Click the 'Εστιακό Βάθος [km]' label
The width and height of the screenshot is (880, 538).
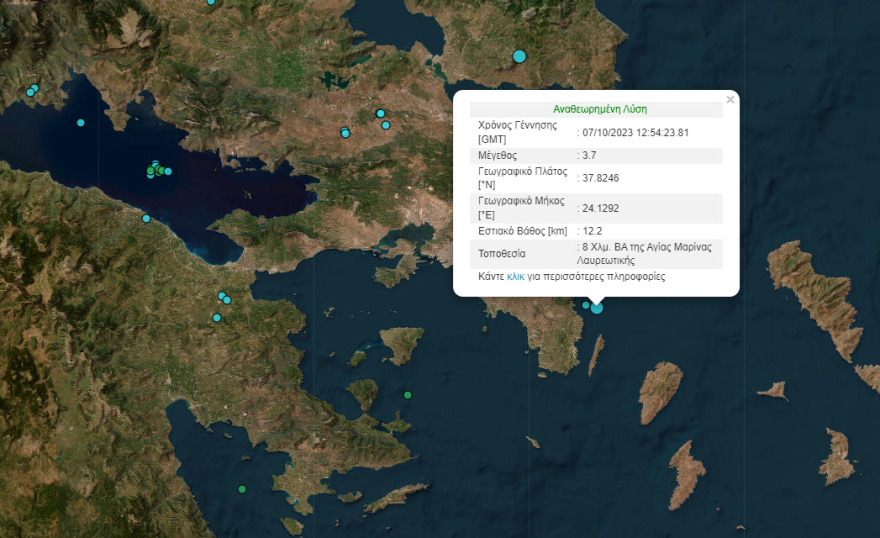pyautogui.click(x=522, y=231)
